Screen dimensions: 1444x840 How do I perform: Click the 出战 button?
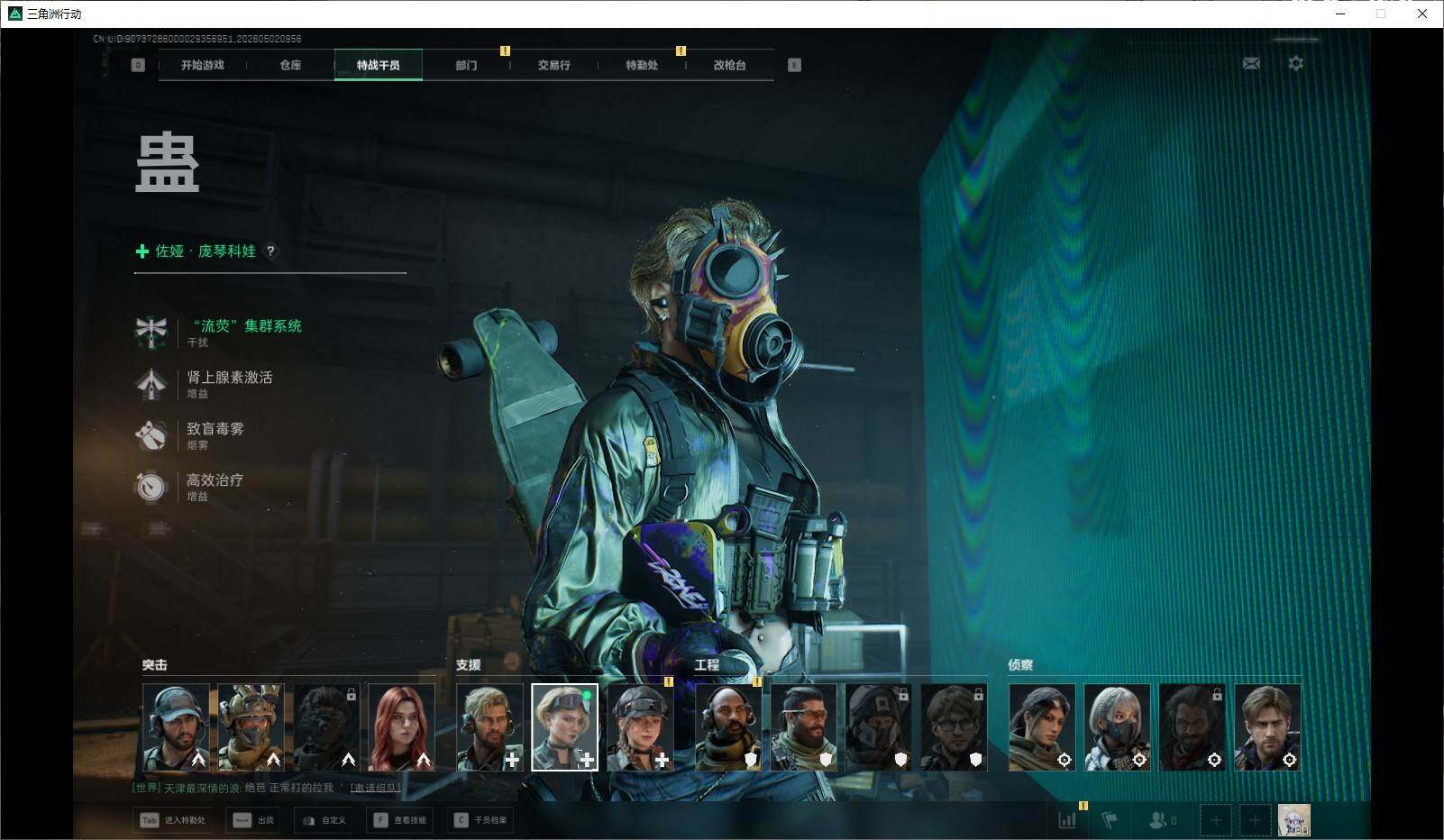pos(254,820)
